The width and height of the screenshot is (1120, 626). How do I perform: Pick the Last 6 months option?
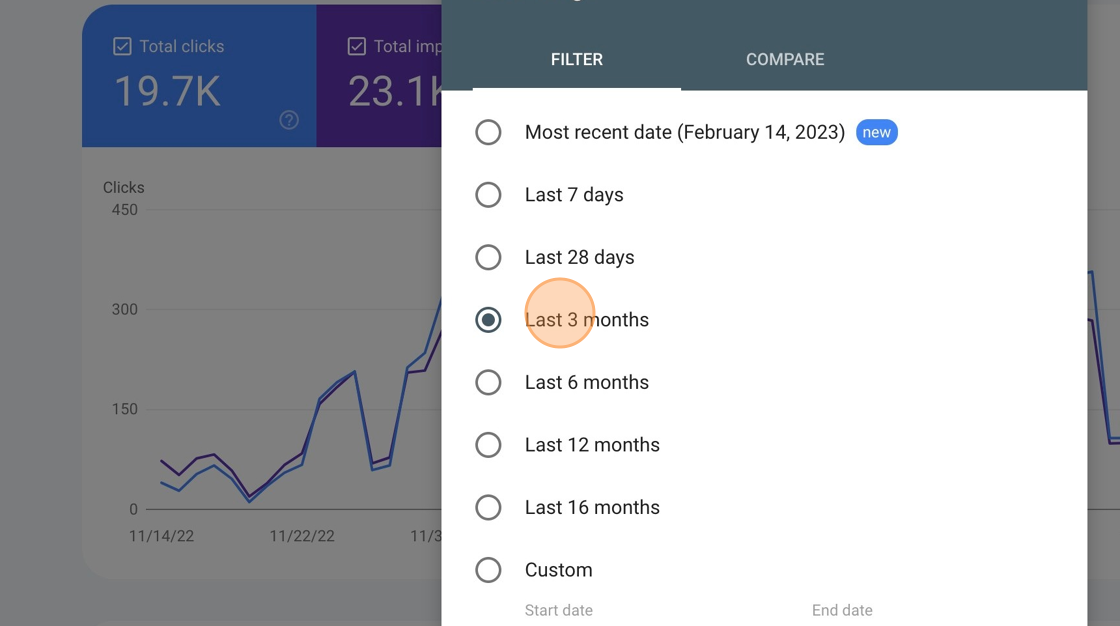488,382
